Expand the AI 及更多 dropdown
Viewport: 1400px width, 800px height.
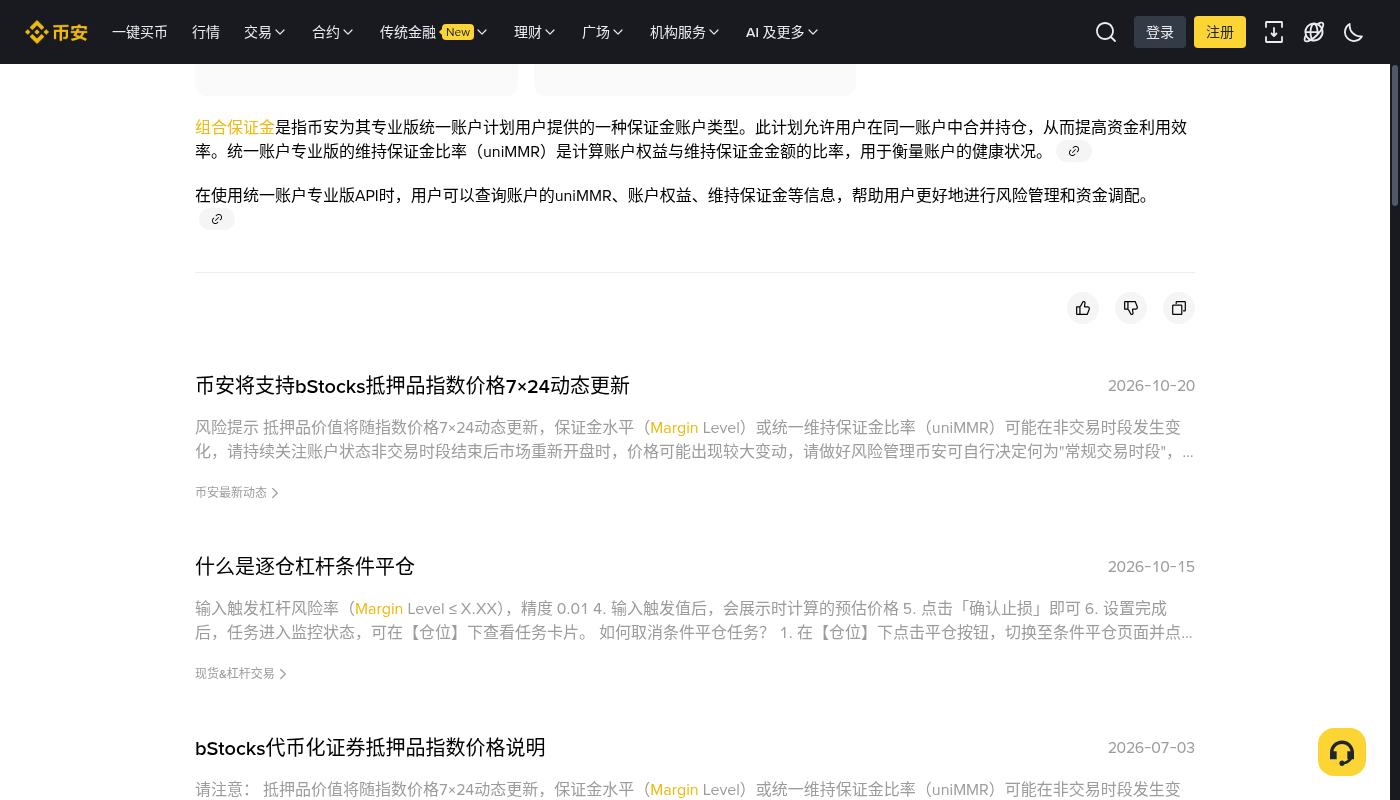point(782,32)
